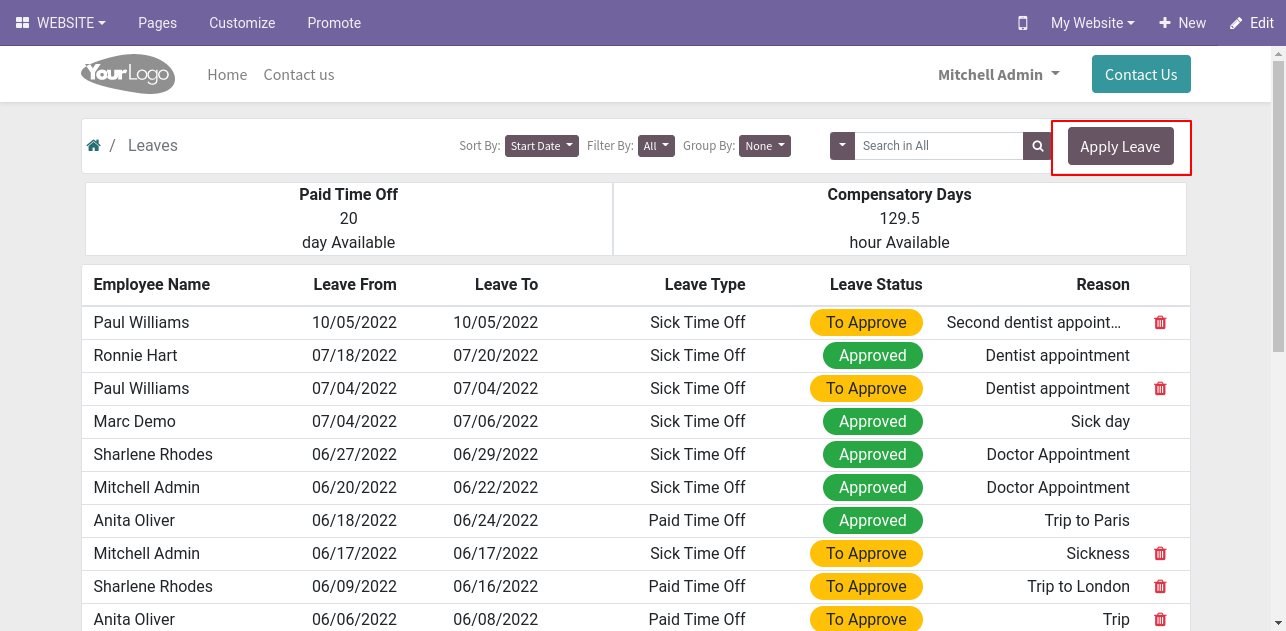Screen dimensions: 1286x631
Task: Go to the Home nav link
Action: (227, 75)
